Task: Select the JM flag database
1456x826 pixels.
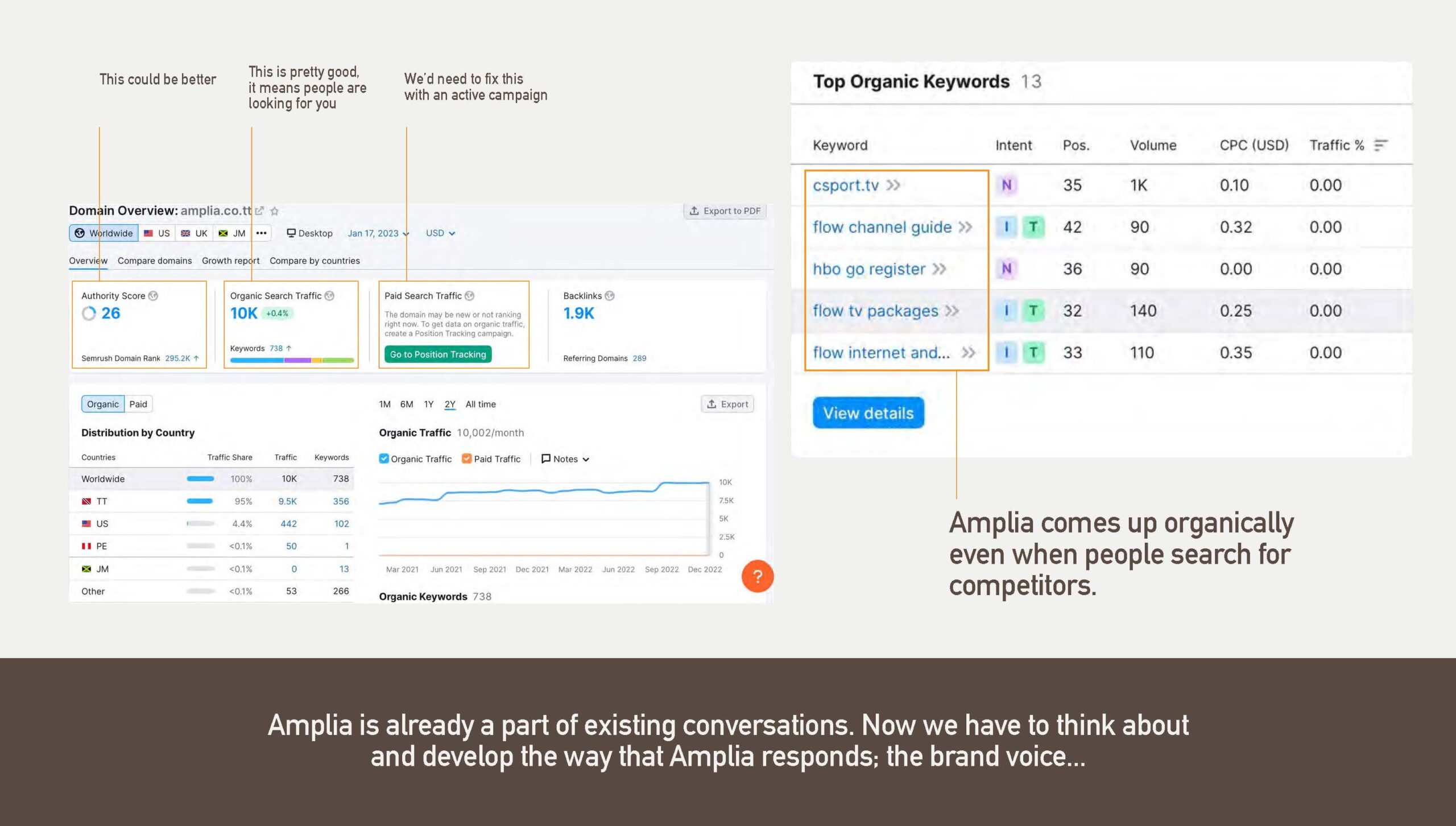Action: [x=232, y=233]
